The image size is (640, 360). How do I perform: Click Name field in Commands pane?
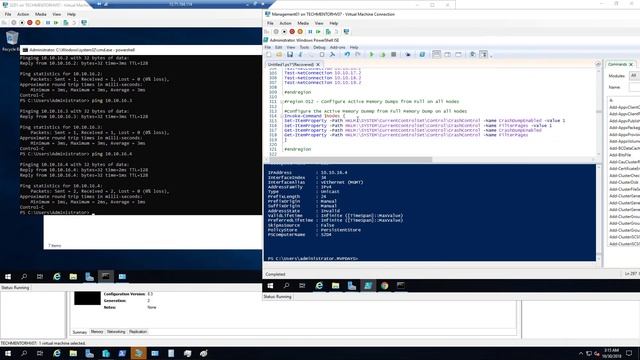tap(634, 87)
